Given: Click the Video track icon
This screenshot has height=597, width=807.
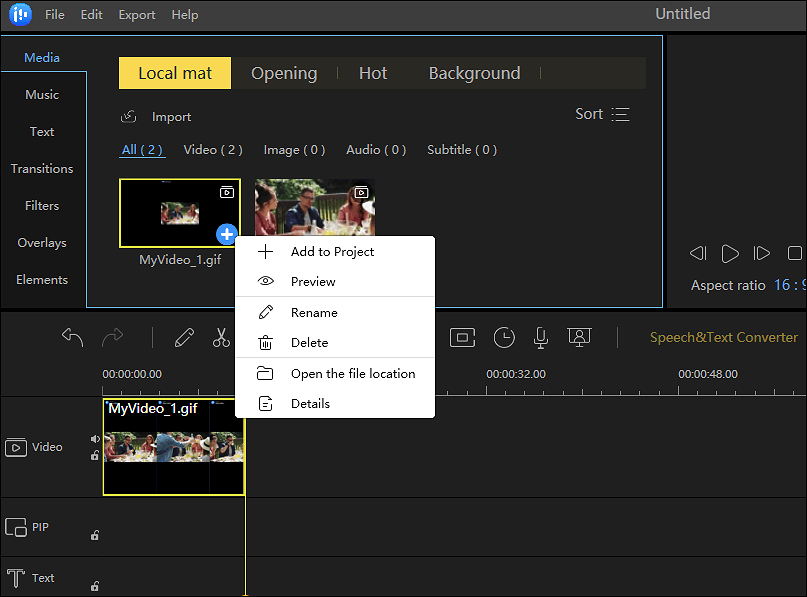Looking at the screenshot, I should coord(16,447).
